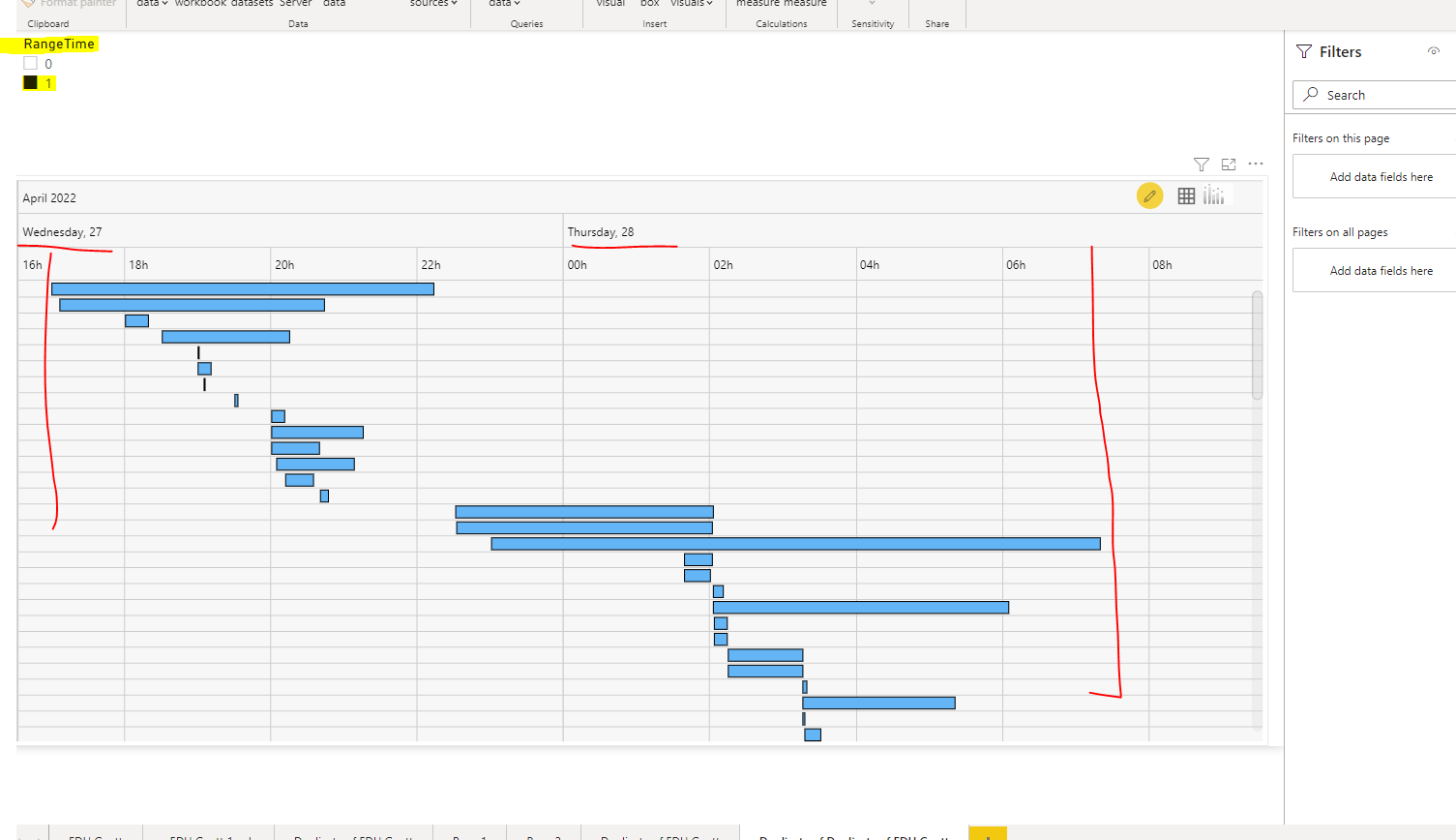
Task: Click the 18h hour label
Action: pyautogui.click(x=138, y=264)
